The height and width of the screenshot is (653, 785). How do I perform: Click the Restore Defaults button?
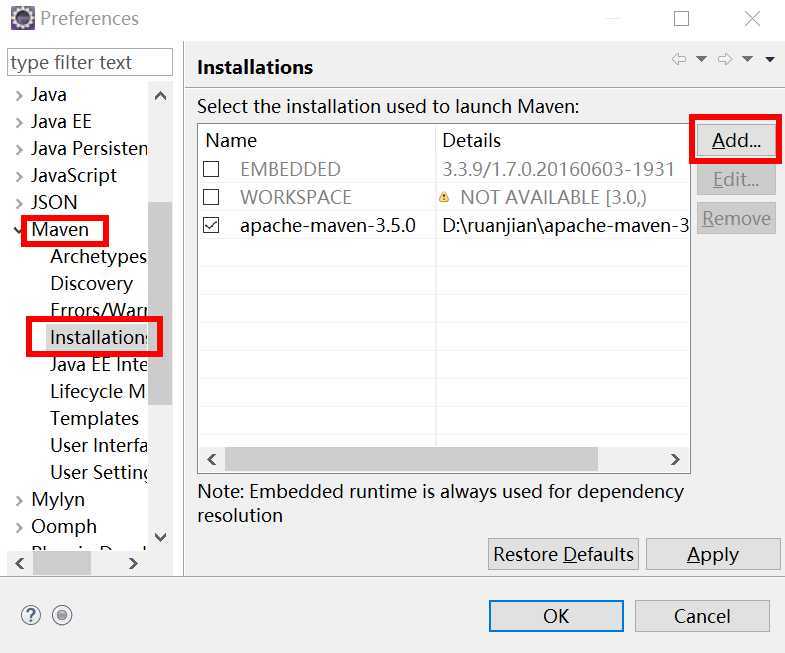click(563, 554)
